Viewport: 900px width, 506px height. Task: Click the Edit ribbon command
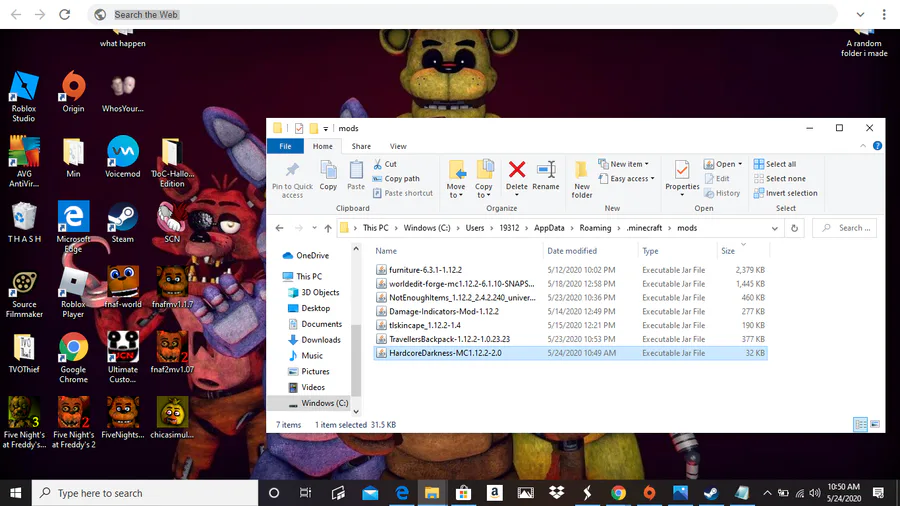716,178
